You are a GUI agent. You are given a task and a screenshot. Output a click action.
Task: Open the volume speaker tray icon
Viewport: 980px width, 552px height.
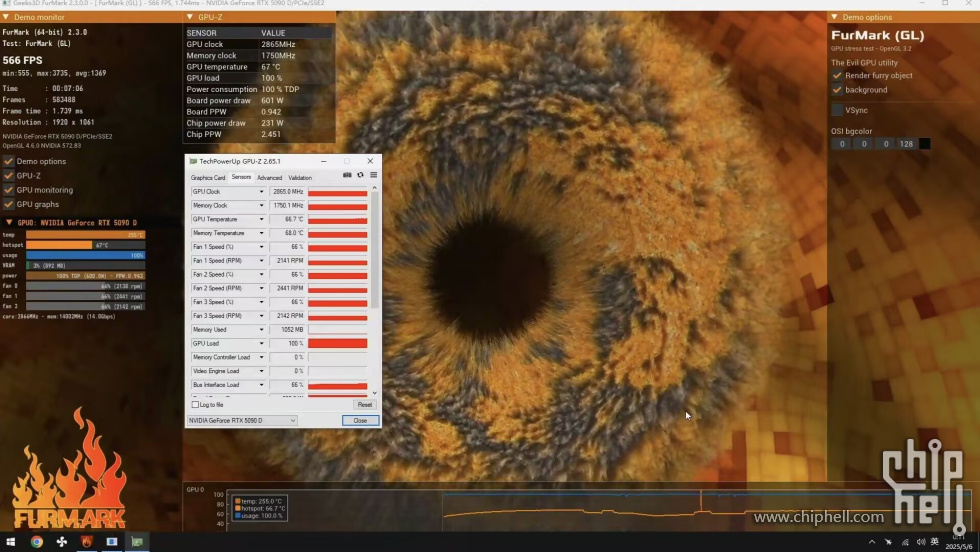[x=920, y=542]
